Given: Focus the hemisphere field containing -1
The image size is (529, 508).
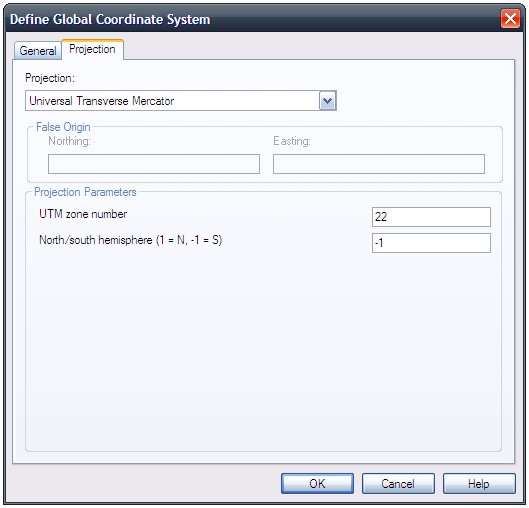Looking at the screenshot, I should (431, 243).
